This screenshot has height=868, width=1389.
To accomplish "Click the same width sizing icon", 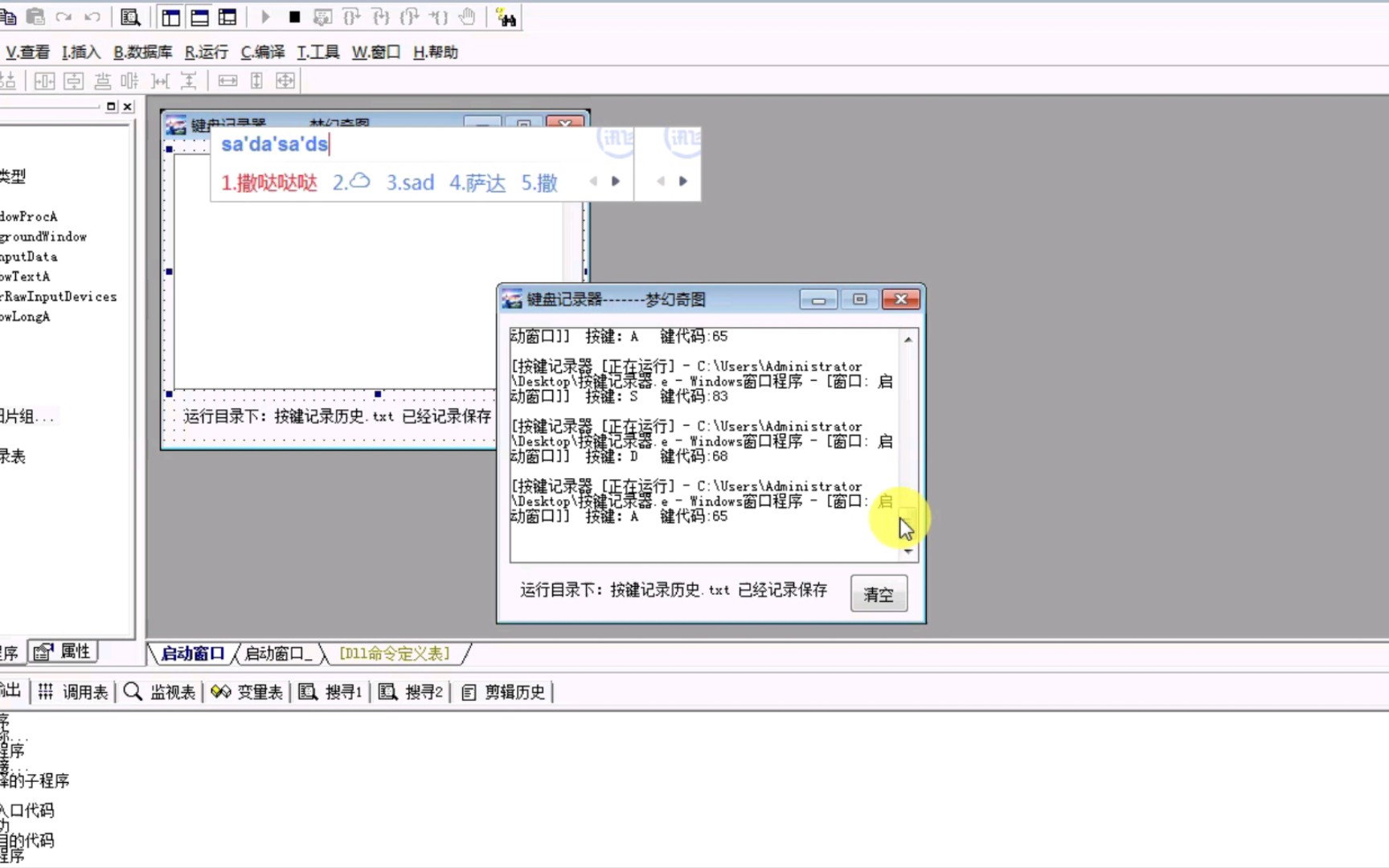I will [x=227, y=80].
